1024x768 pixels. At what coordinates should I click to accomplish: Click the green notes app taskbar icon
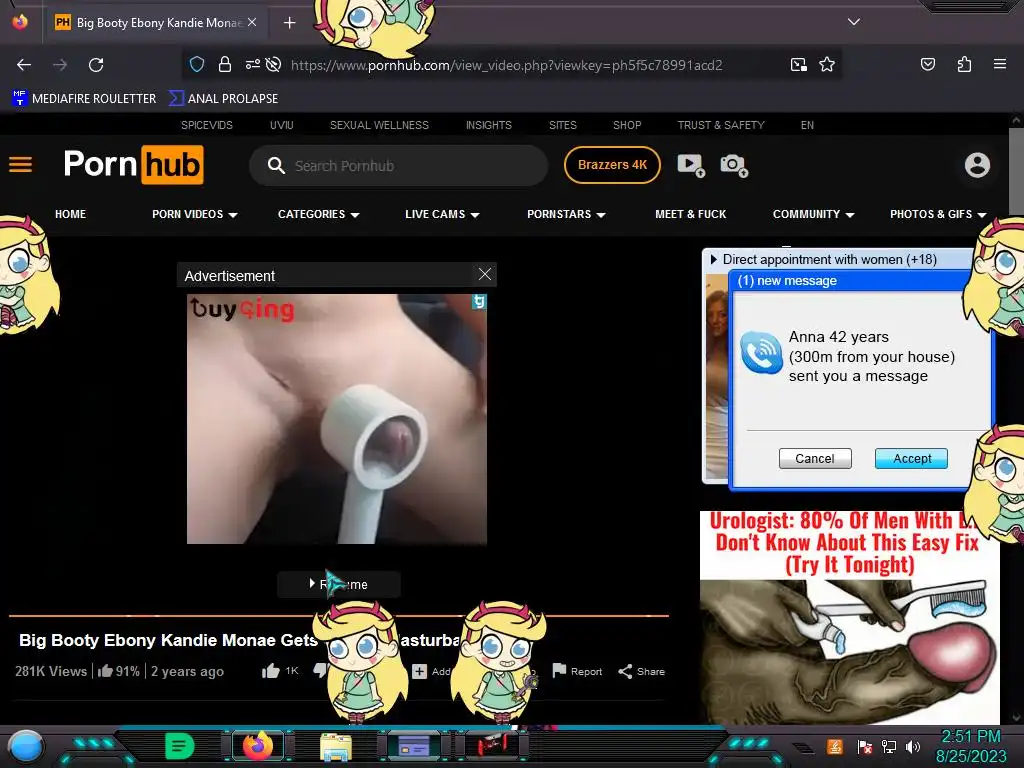coord(180,745)
